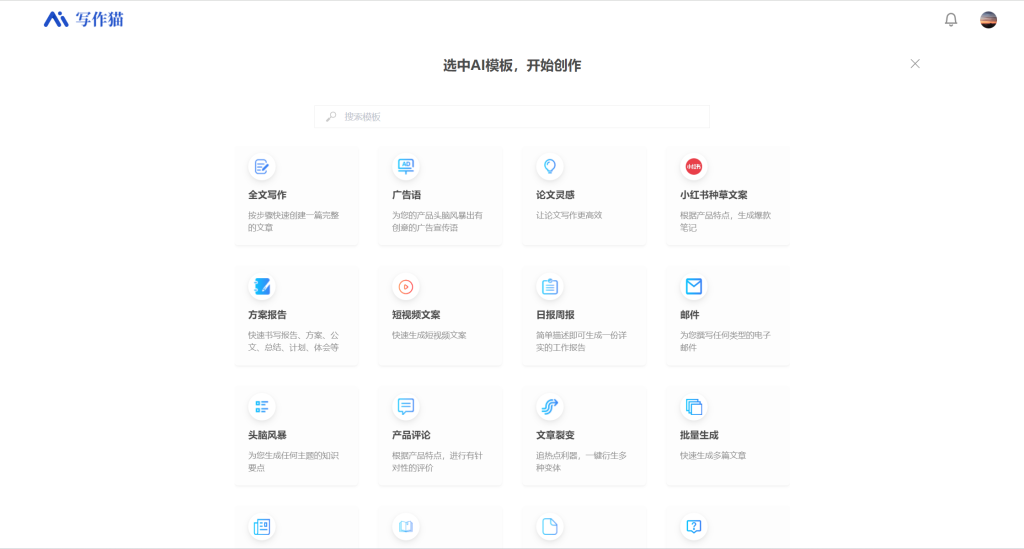1024x549 pixels.
Task: Click description 根据产品特点，生成爆款笔记
Action: click(x=725, y=221)
